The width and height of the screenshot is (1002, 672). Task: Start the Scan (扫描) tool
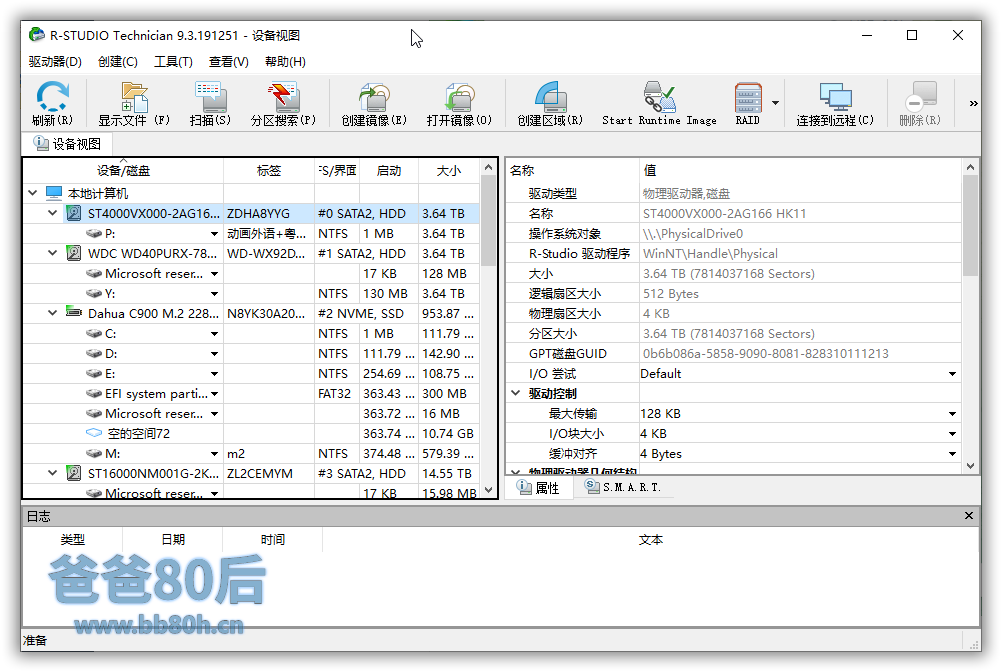210,103
